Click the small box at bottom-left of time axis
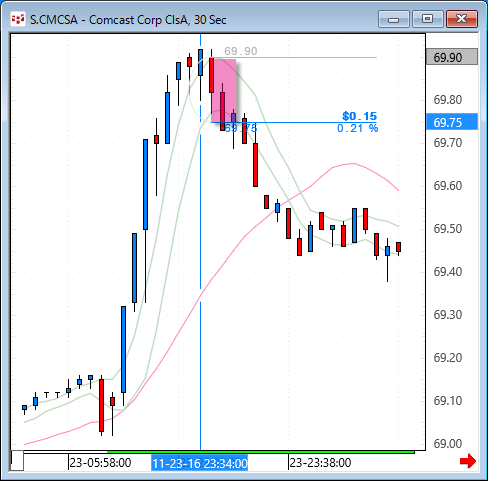The height and width of the screenshot is (481, 488). (17, 460)
